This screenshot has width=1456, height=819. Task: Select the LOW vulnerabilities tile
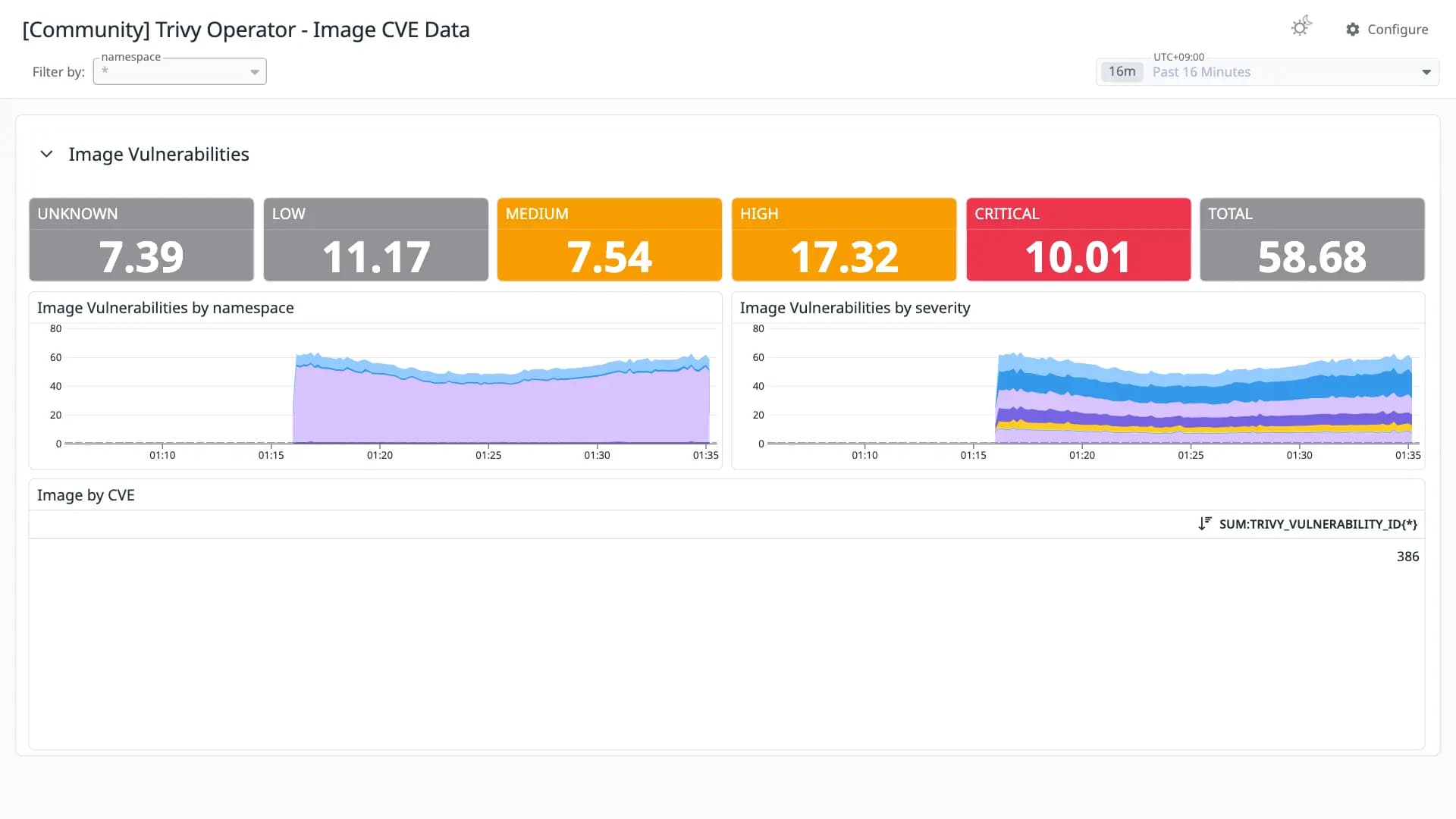(x=376, y=240)
